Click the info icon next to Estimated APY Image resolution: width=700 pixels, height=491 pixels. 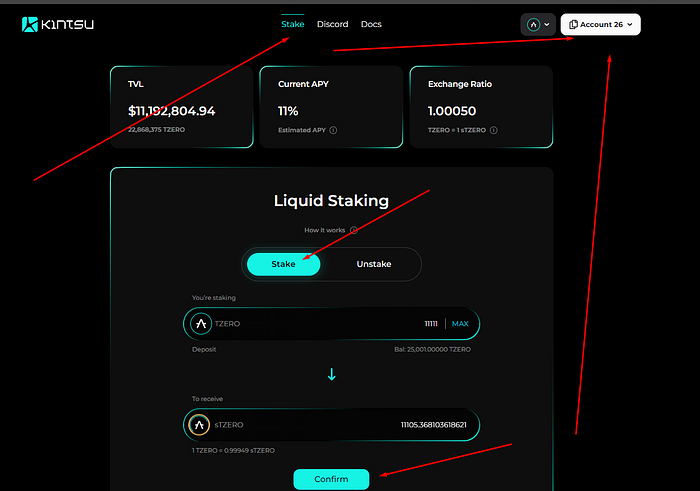(x=333, y=130)
